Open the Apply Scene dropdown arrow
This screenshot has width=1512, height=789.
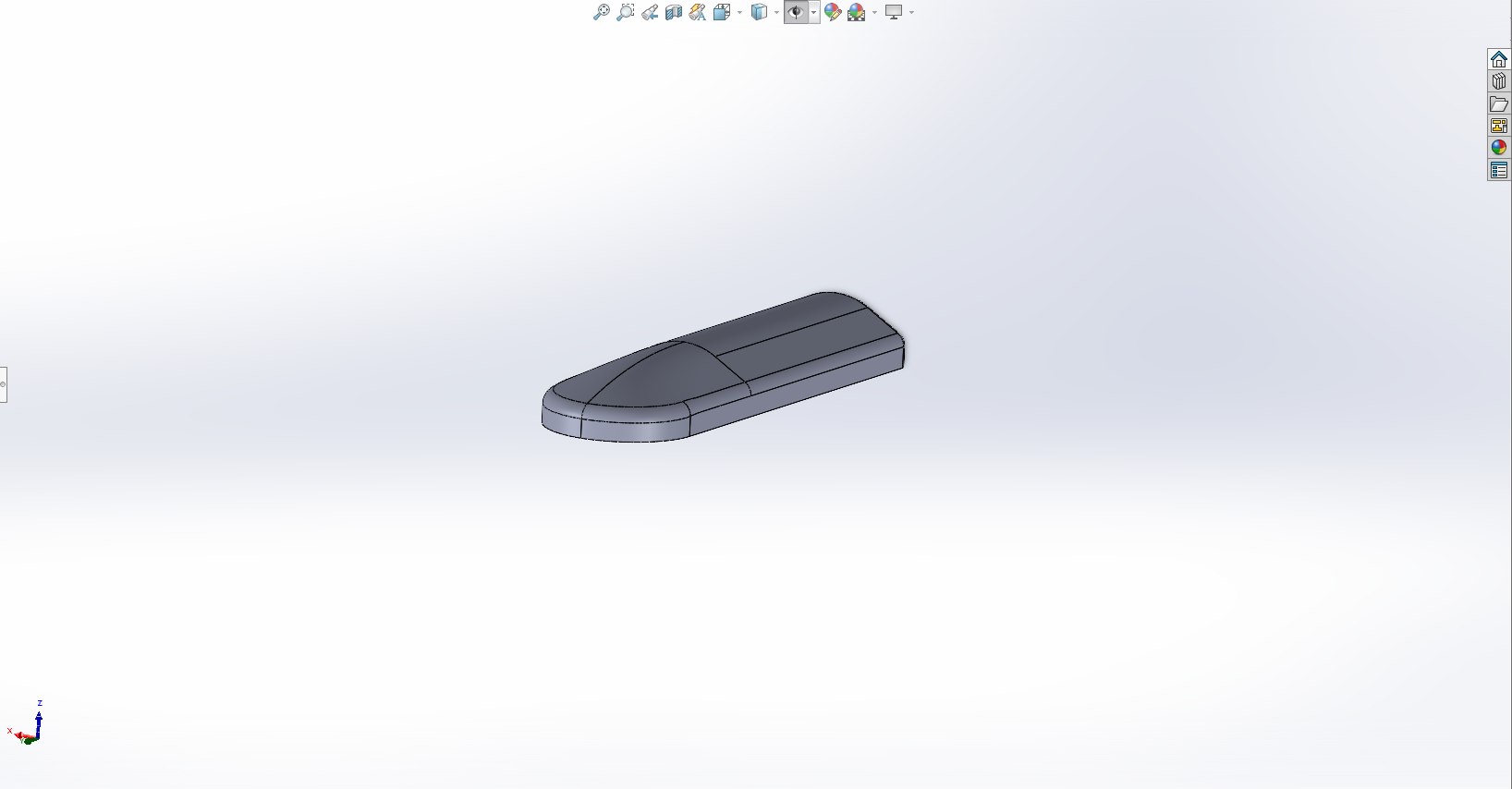click(874, 13)
